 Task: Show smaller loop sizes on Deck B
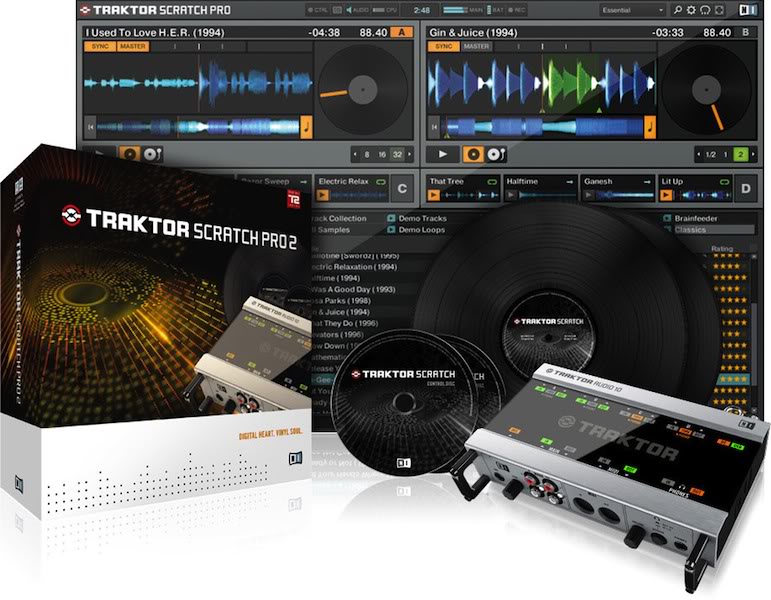coord(699,154)
